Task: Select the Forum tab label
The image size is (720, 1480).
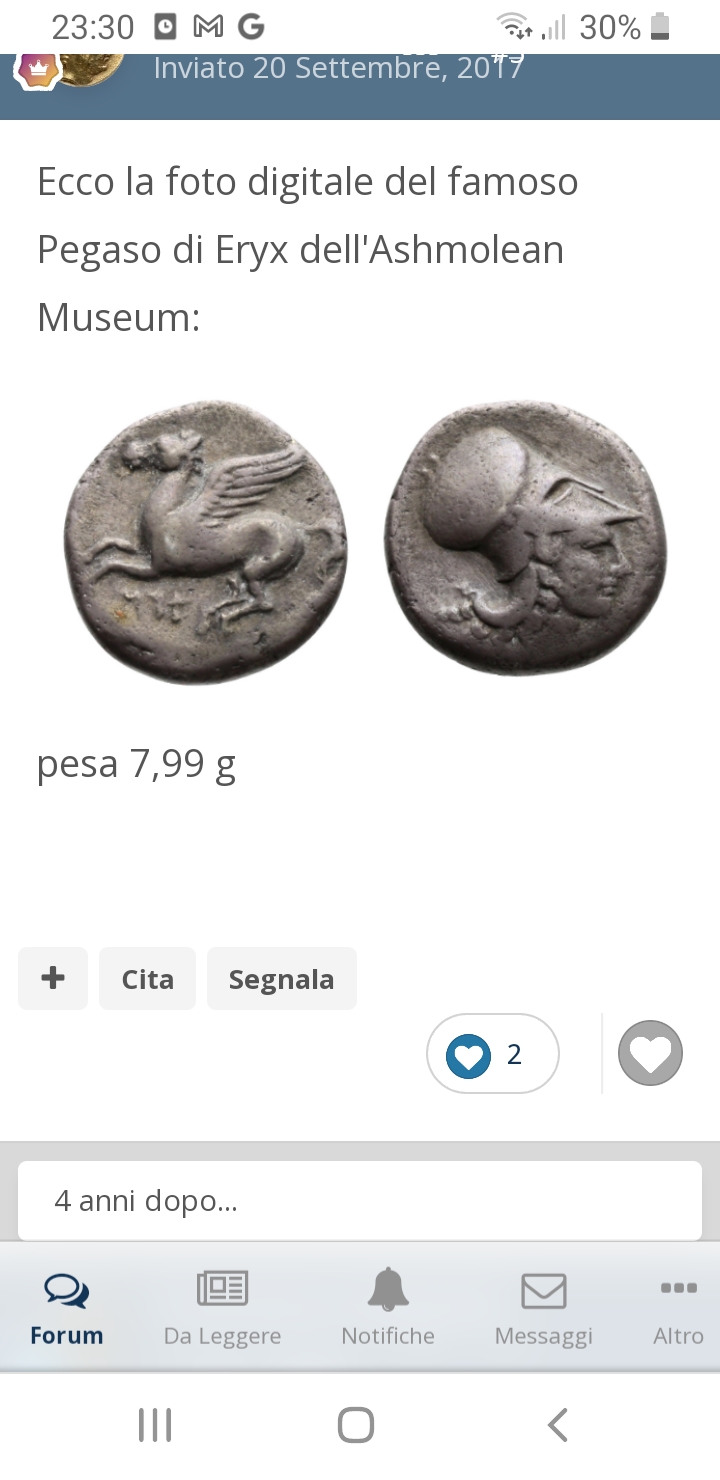Action: (67, 1336)
